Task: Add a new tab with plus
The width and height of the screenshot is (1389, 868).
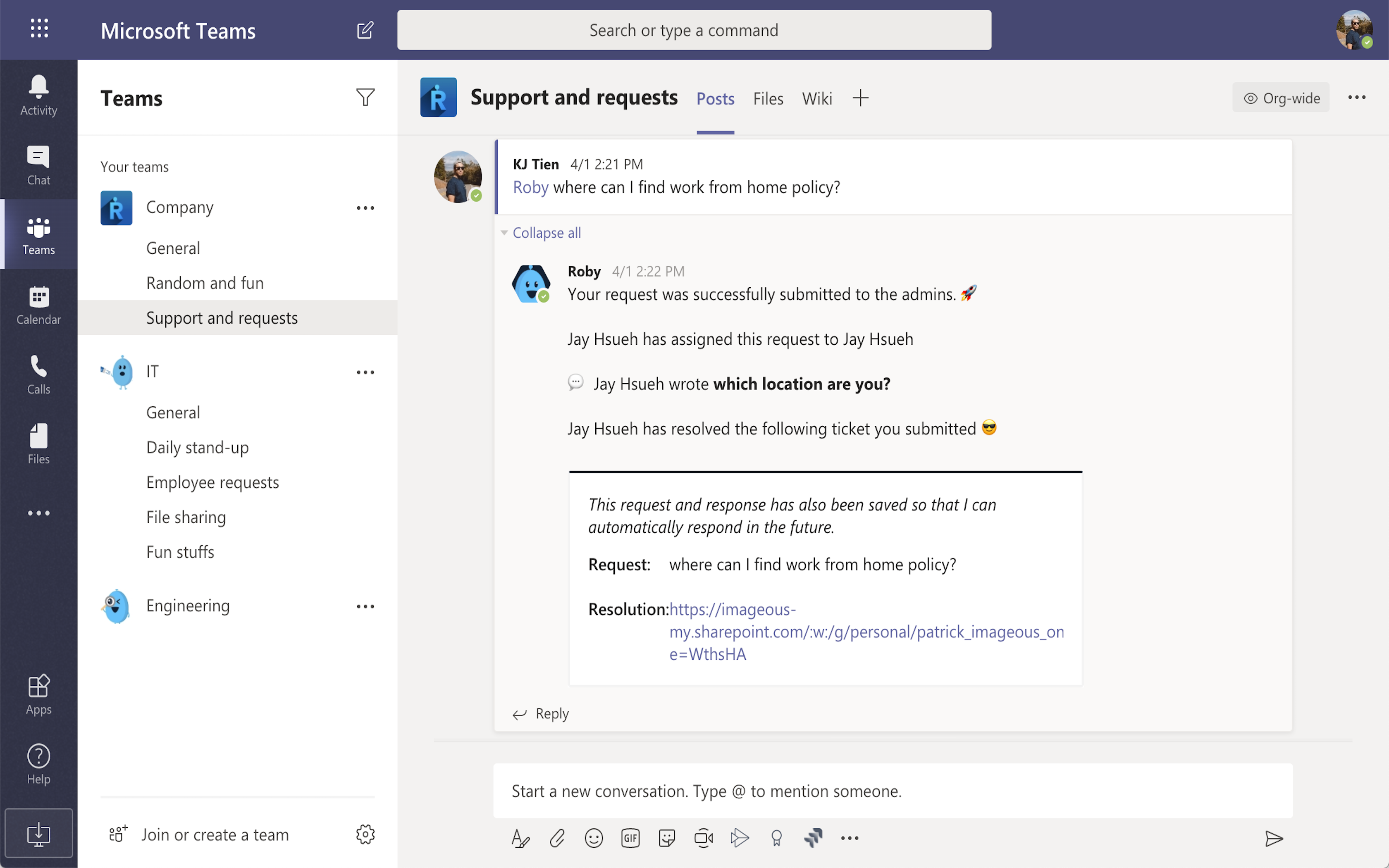Action: (860, 98)
